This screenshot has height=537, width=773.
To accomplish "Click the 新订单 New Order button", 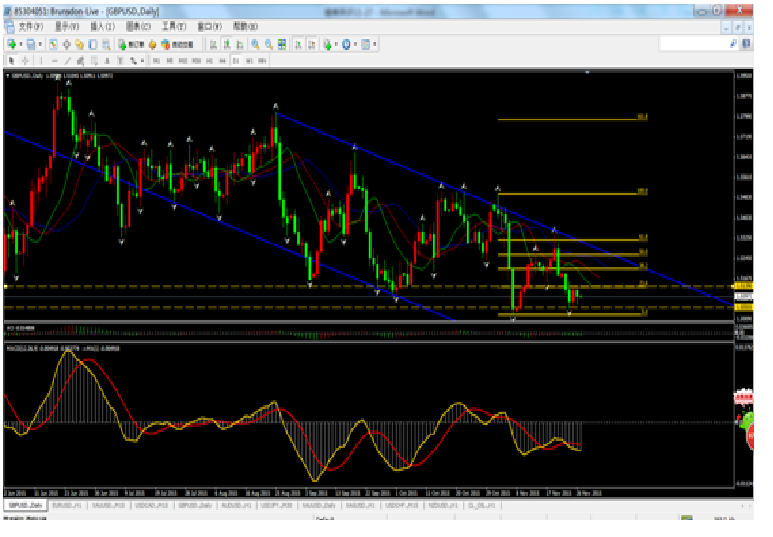I will [x=131, y=44].
